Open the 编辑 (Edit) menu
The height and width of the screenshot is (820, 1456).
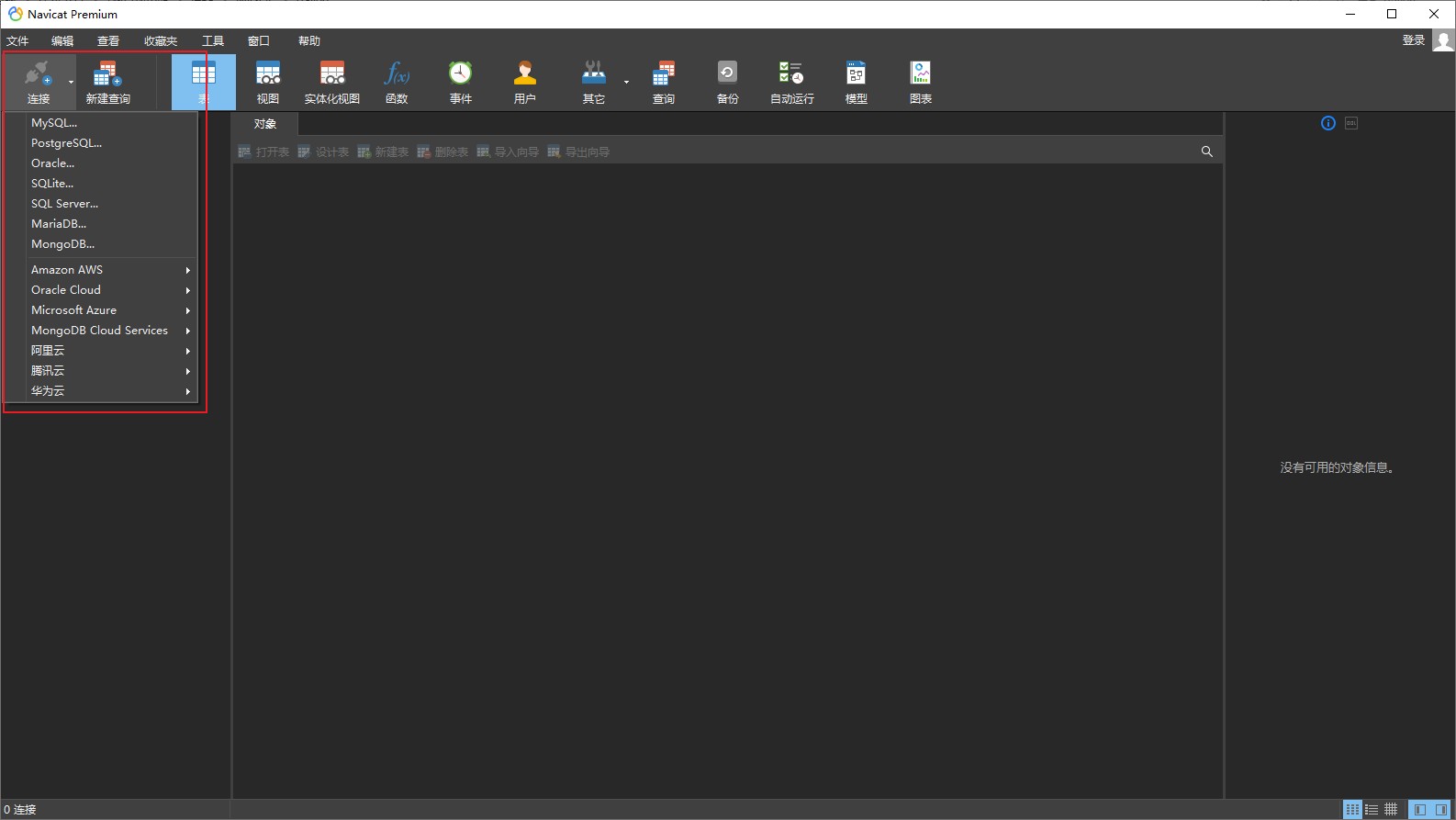(x=62, y=41)
